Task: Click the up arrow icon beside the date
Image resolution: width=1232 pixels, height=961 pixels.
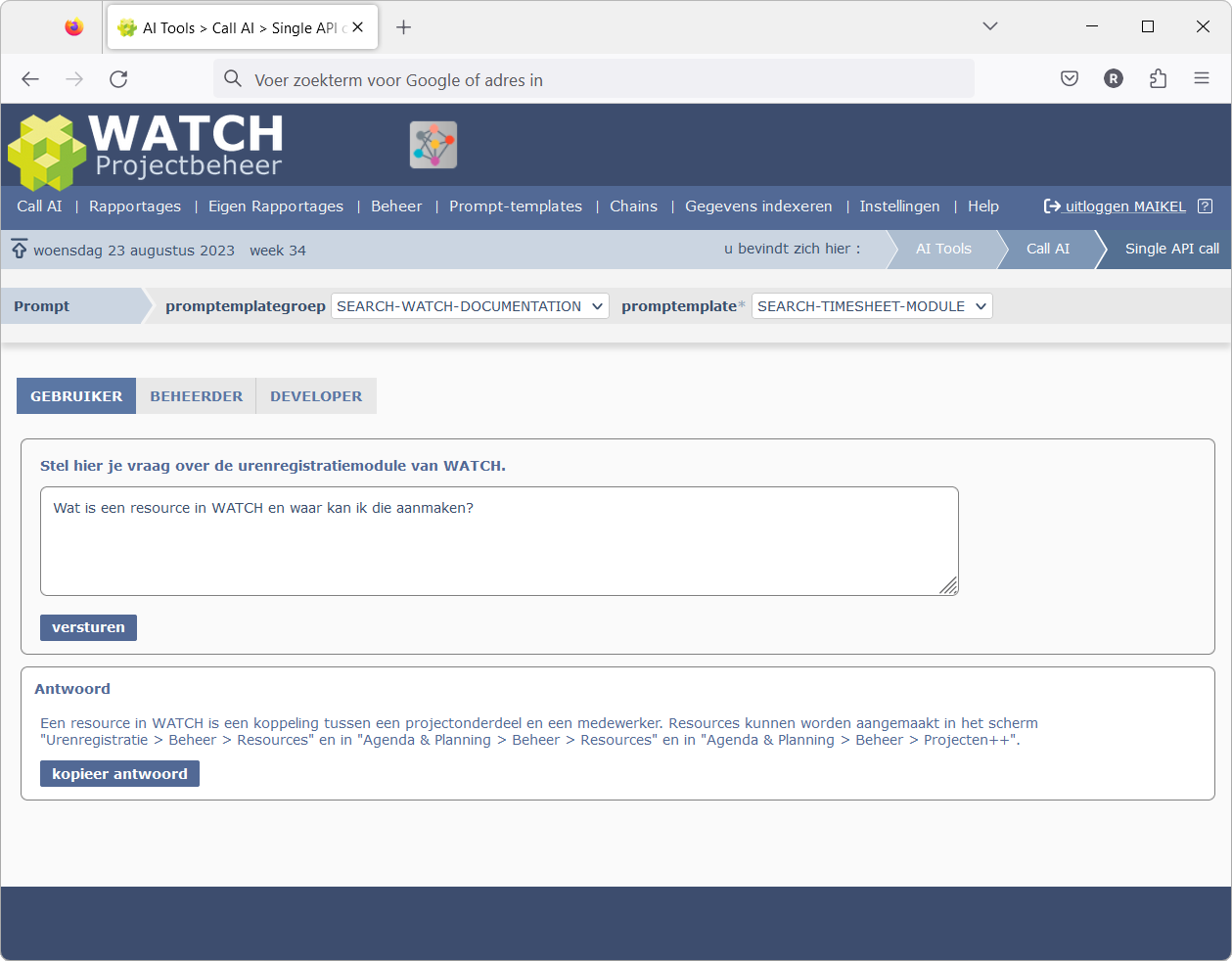Action: [x=20, y=249]
